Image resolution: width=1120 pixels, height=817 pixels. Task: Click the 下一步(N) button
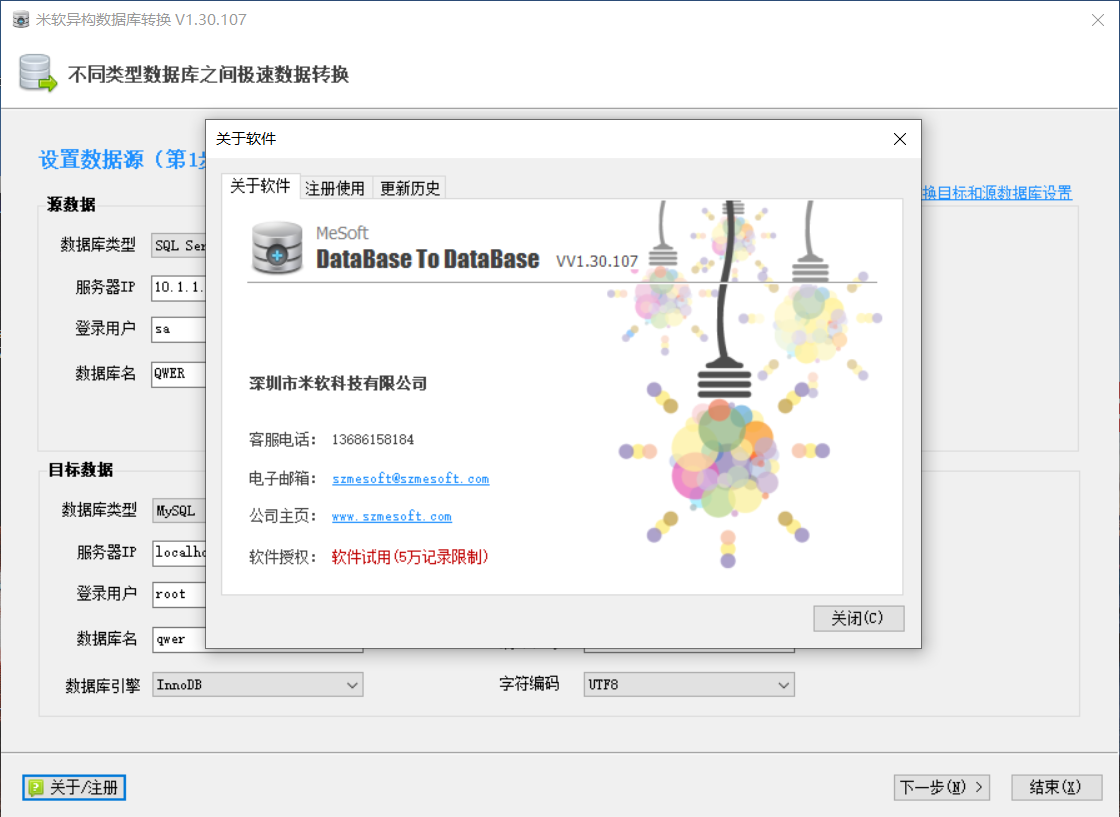point(941,787)
